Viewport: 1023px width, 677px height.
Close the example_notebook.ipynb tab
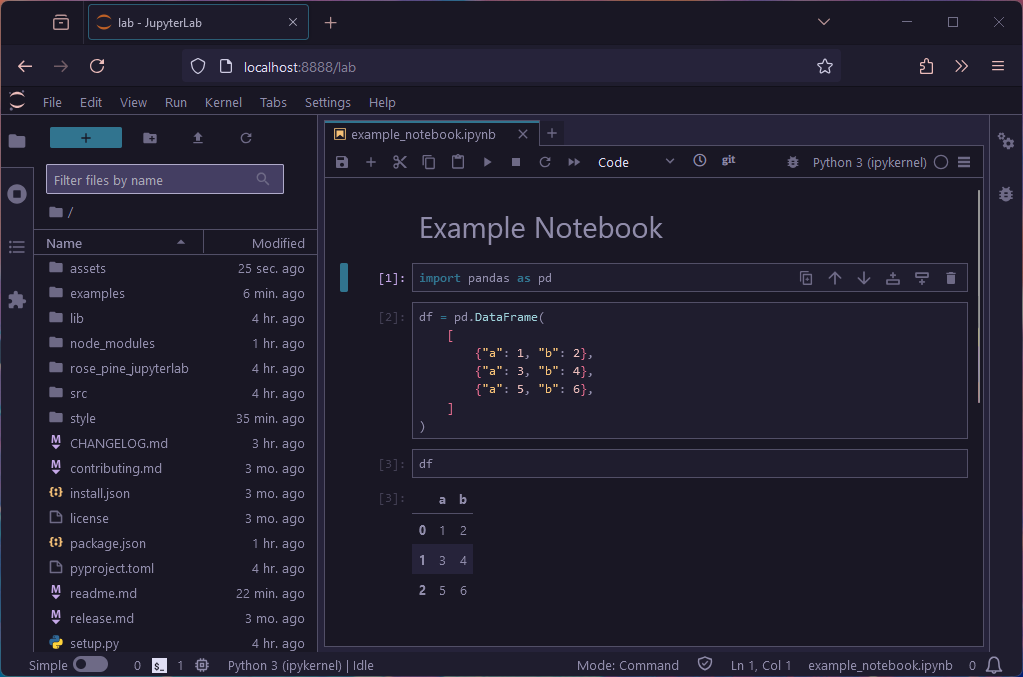tap(523, 134)
